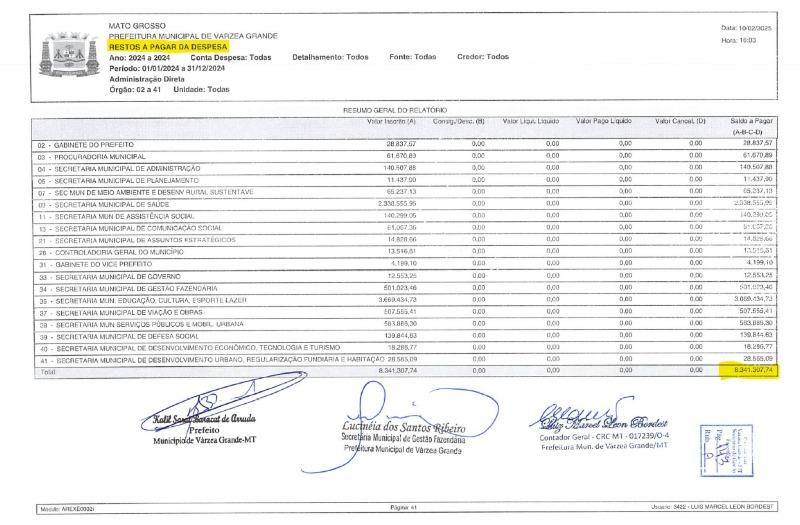Select row 'SECRETARIA MUNICIPAL DE SAÚDE'
Screen dimensions: 800x525
coord(405,204)
